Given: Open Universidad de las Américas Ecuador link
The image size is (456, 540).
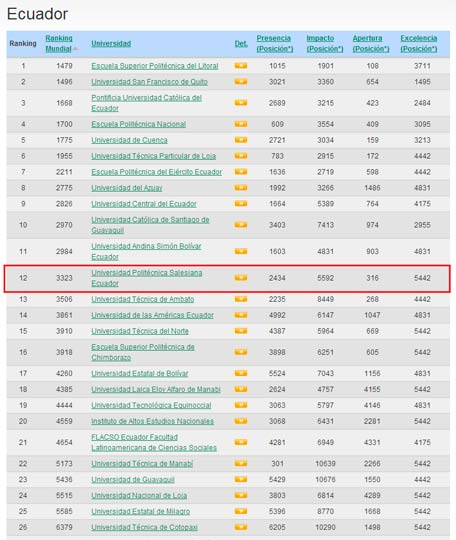Looking at the screenshot, I should [153, 315].
